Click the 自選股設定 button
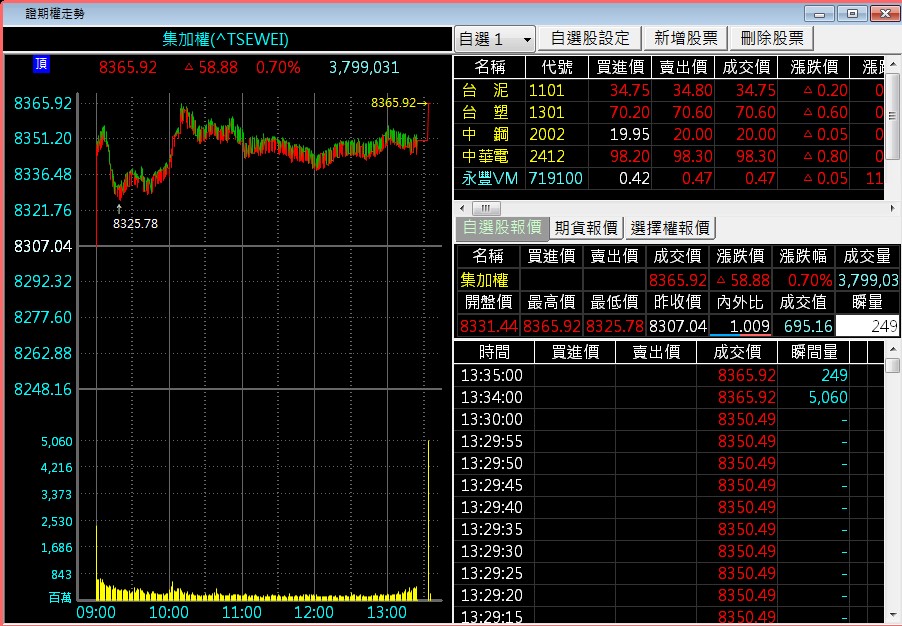This screenshot has width=902, height=626. tap(590, 38)
